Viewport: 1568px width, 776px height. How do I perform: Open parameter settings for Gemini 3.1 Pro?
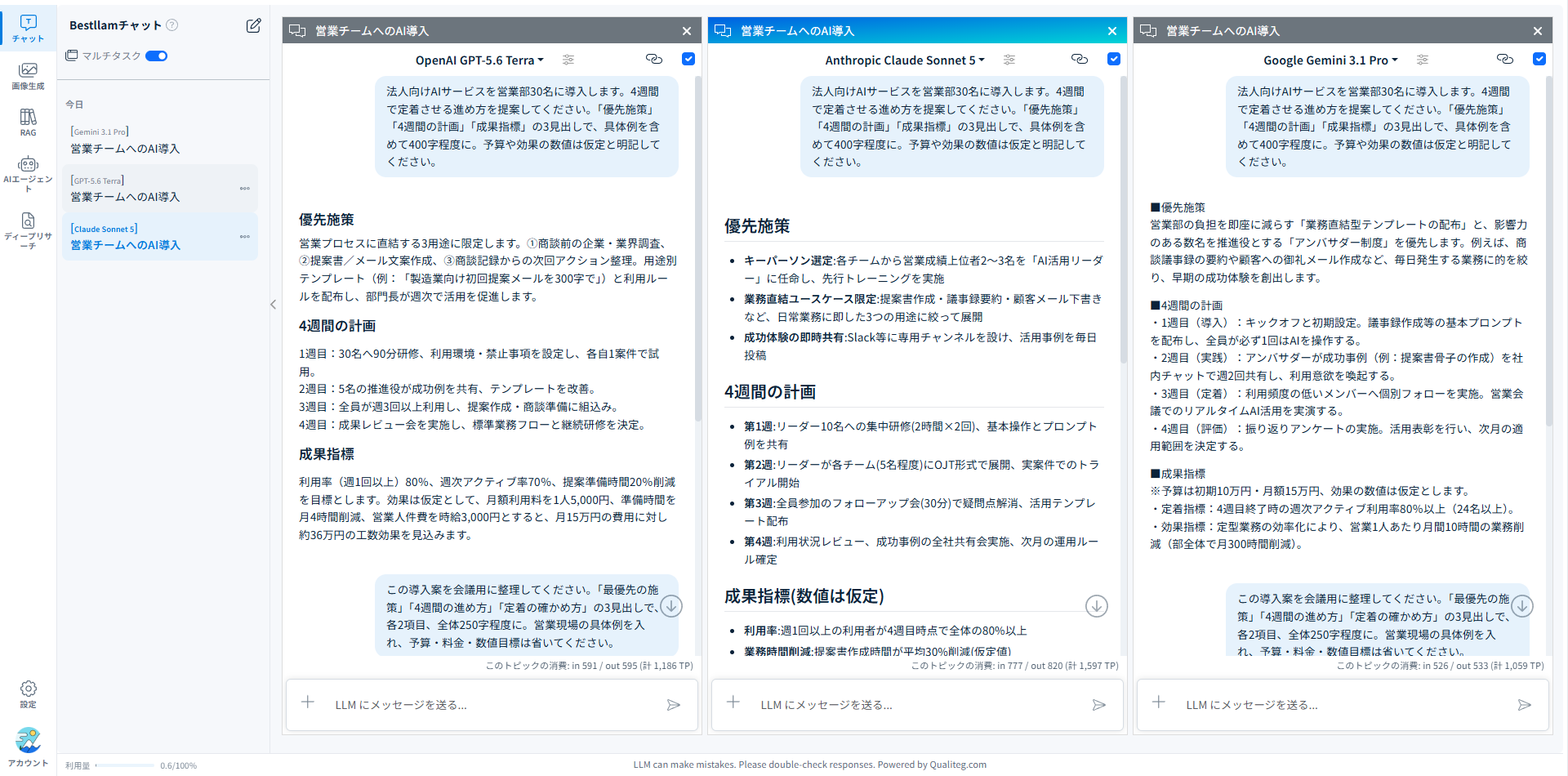click(1423, 60)
